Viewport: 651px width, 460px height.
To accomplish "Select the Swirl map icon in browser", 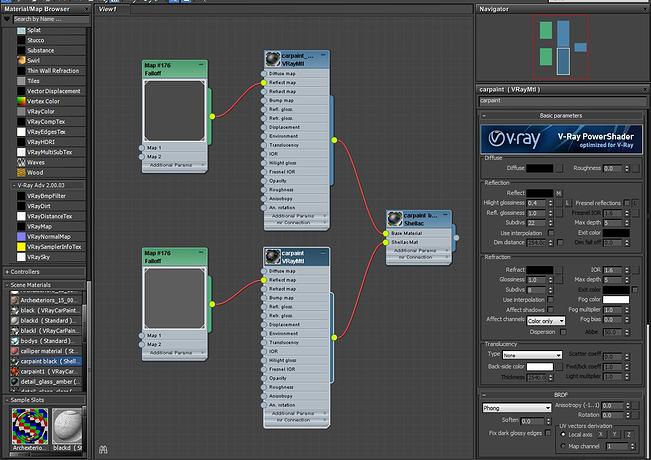I will pos(20,60).
